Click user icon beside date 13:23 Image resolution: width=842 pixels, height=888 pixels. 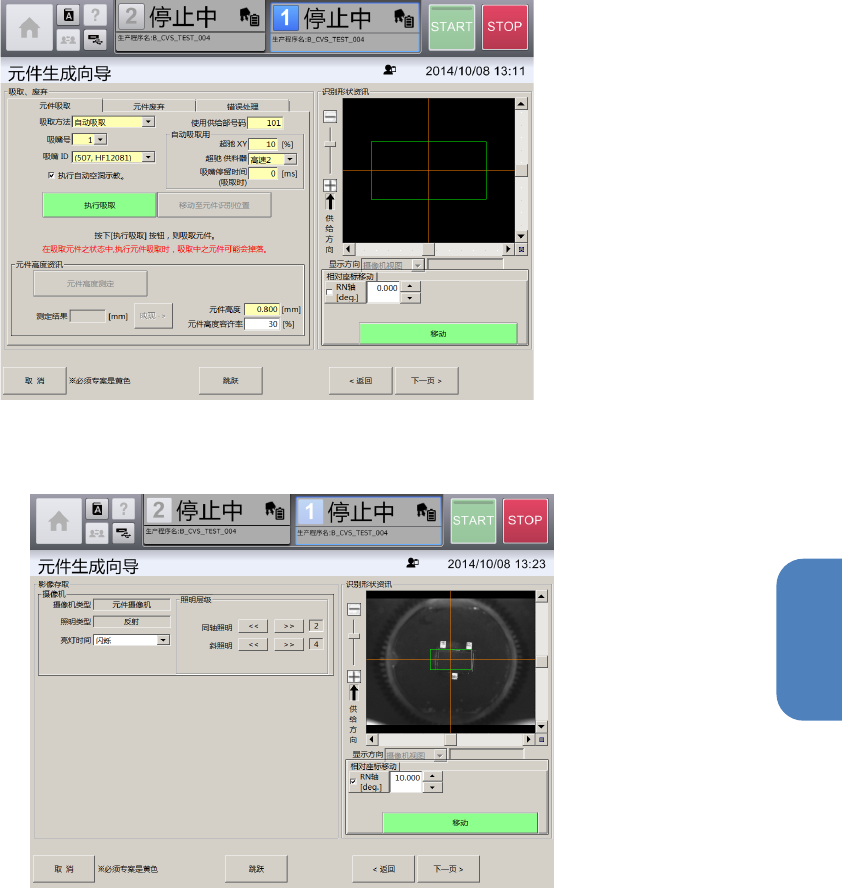[412, 563]
